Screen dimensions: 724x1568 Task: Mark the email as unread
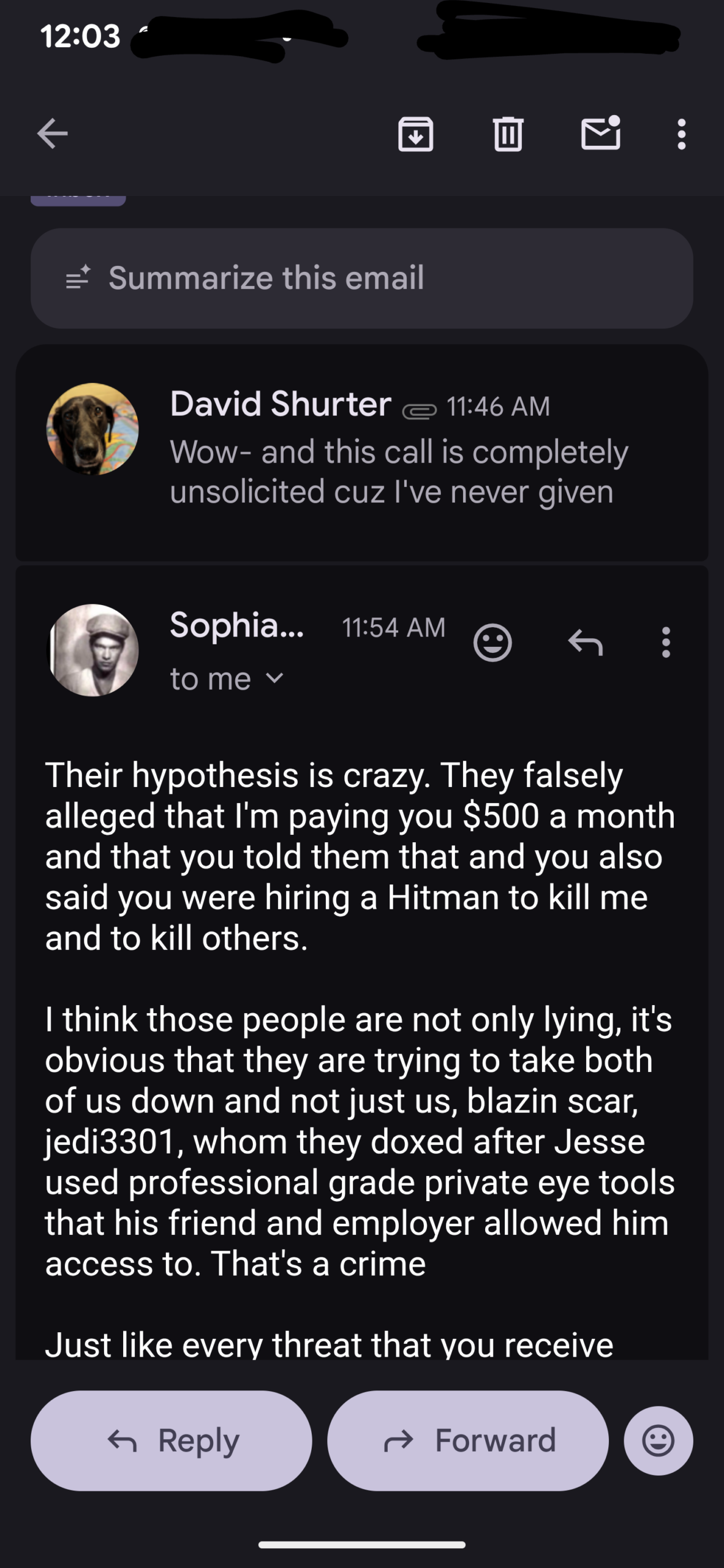600,134
